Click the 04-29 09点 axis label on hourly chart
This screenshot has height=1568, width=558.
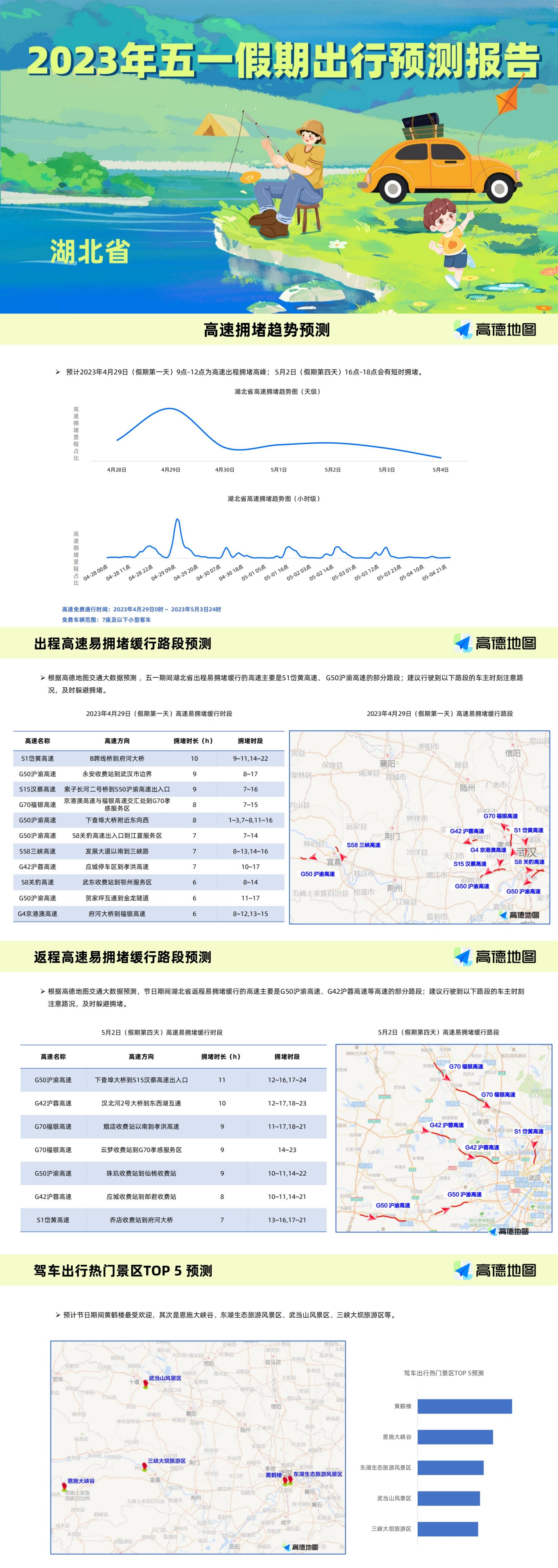click(163, 573)
